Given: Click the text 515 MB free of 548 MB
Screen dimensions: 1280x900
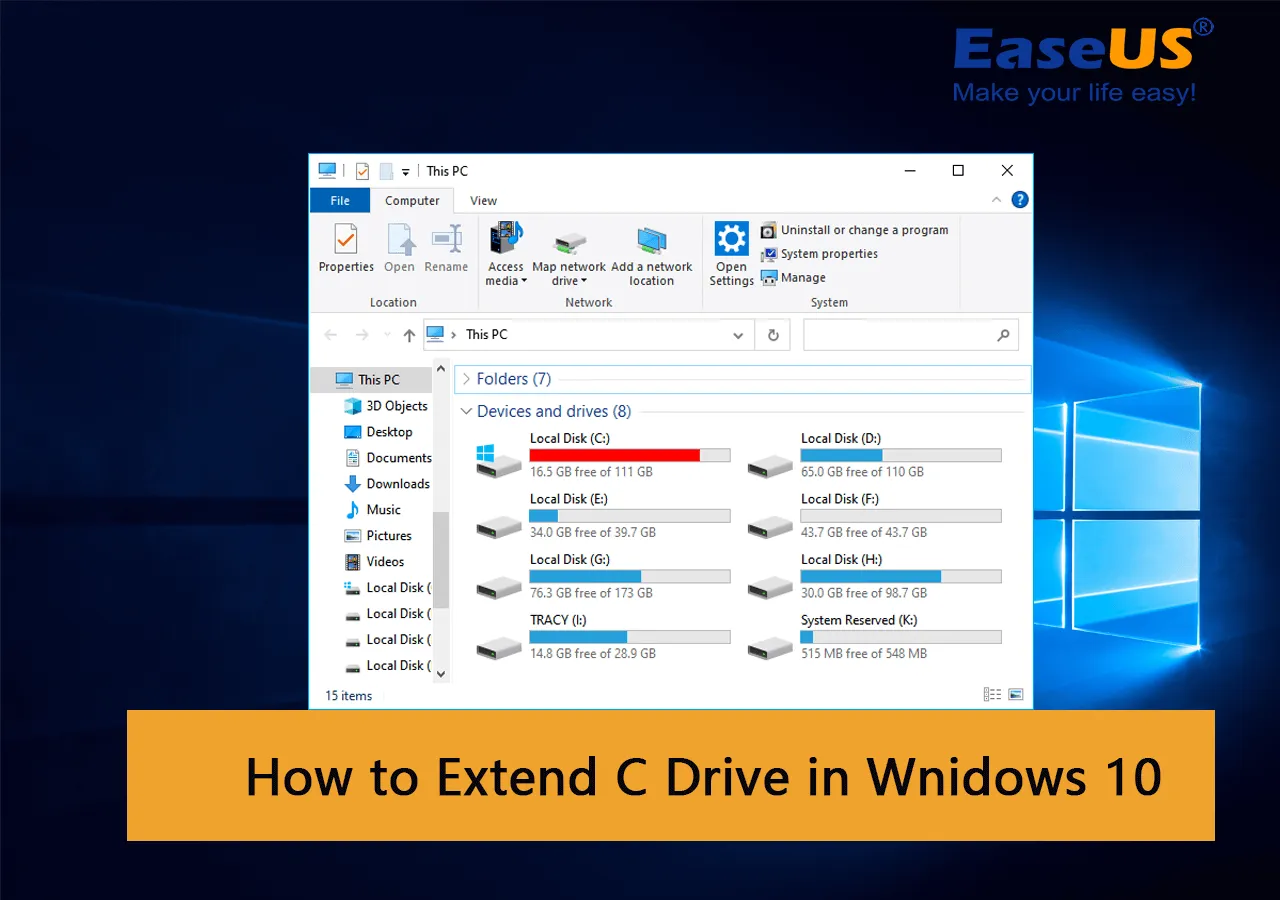Looking at the screenshot, I should [x=864, y=654].
